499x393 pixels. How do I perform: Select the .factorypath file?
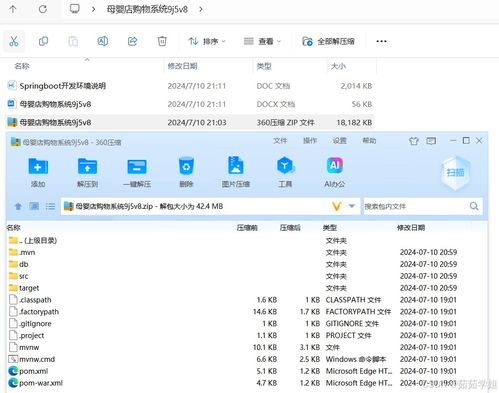pos(34,312)
